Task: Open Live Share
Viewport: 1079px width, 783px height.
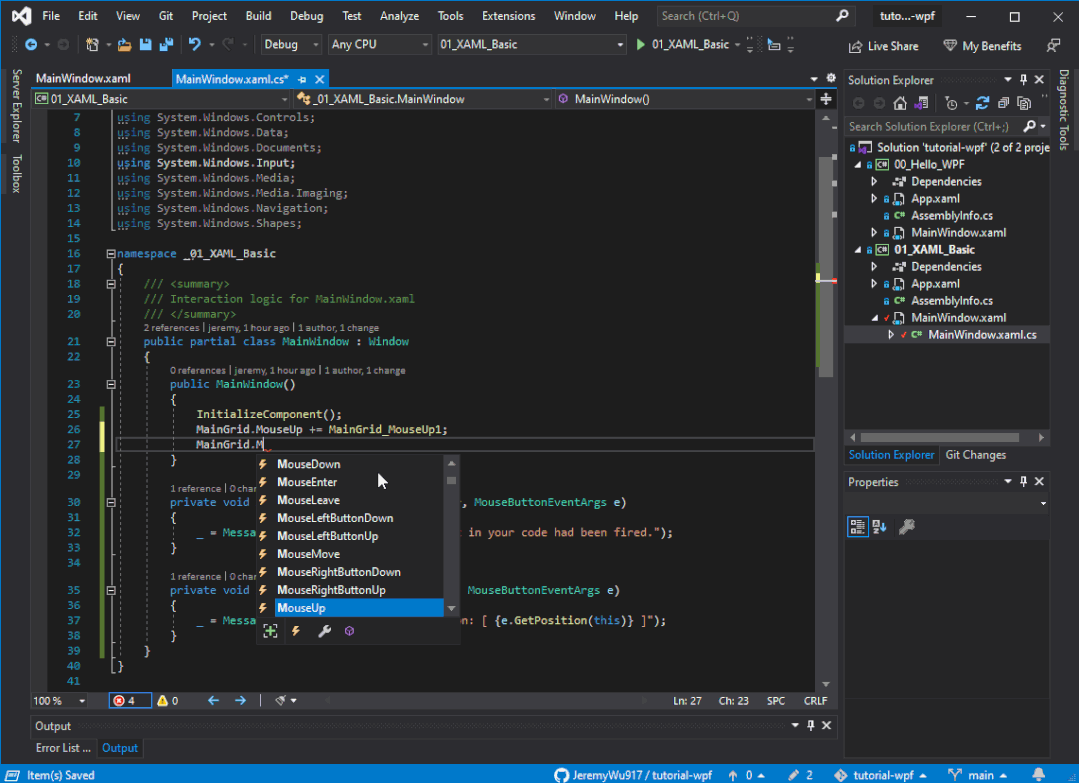Action: (884, 46)
